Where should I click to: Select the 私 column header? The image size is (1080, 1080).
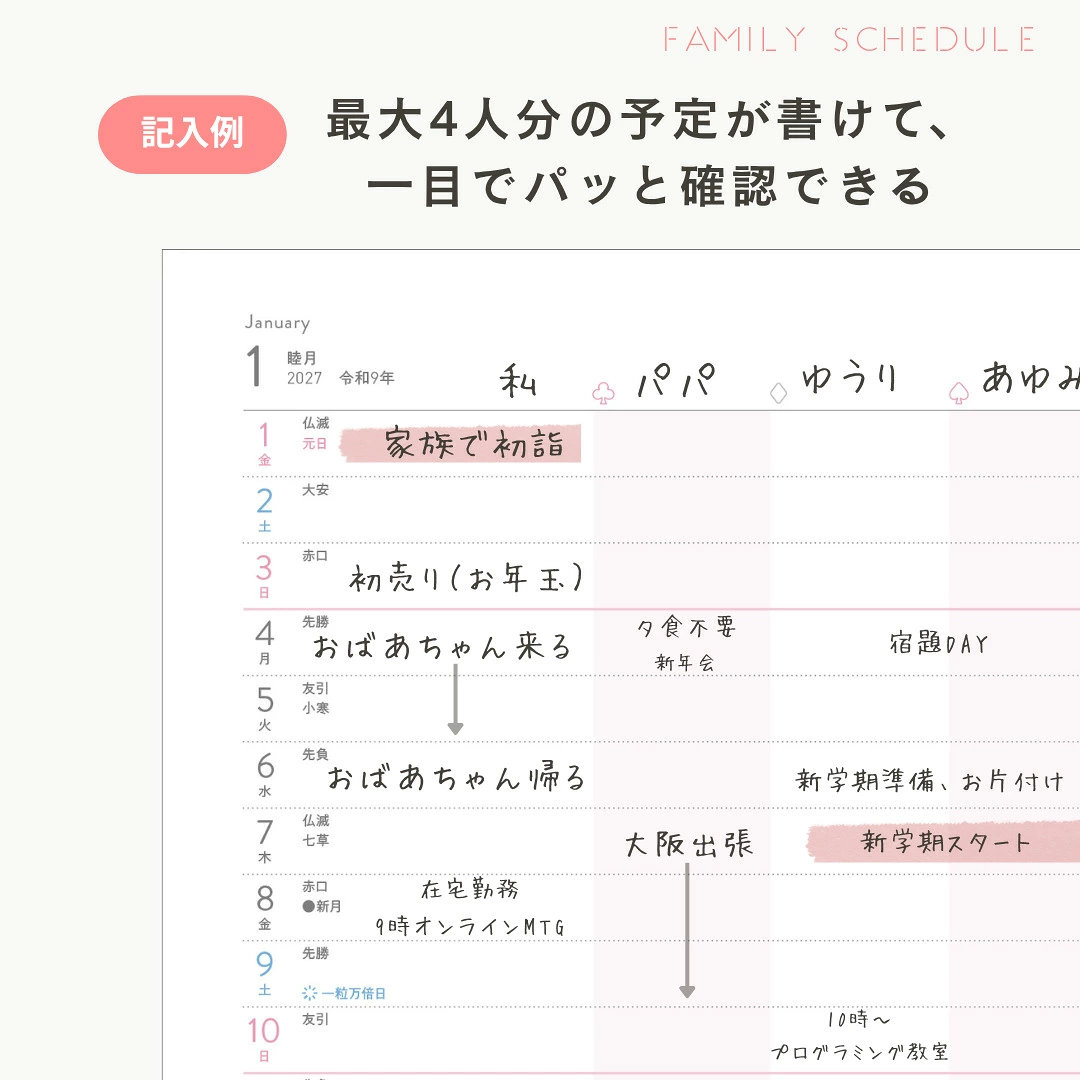pyautogui.click(x=518, y=381)
